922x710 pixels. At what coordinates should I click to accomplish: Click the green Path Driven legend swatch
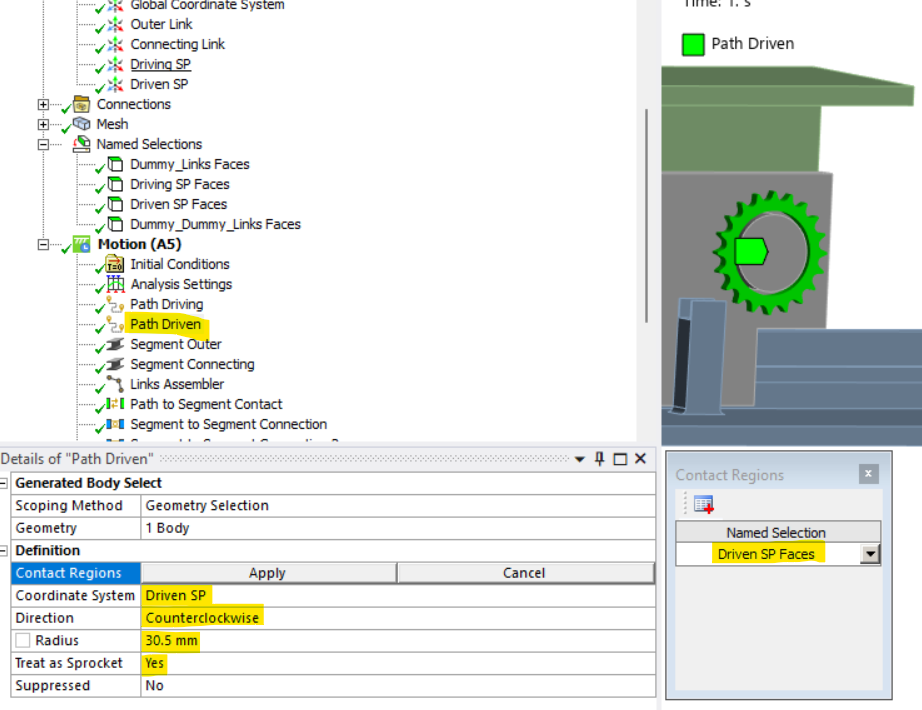[693, 44]
